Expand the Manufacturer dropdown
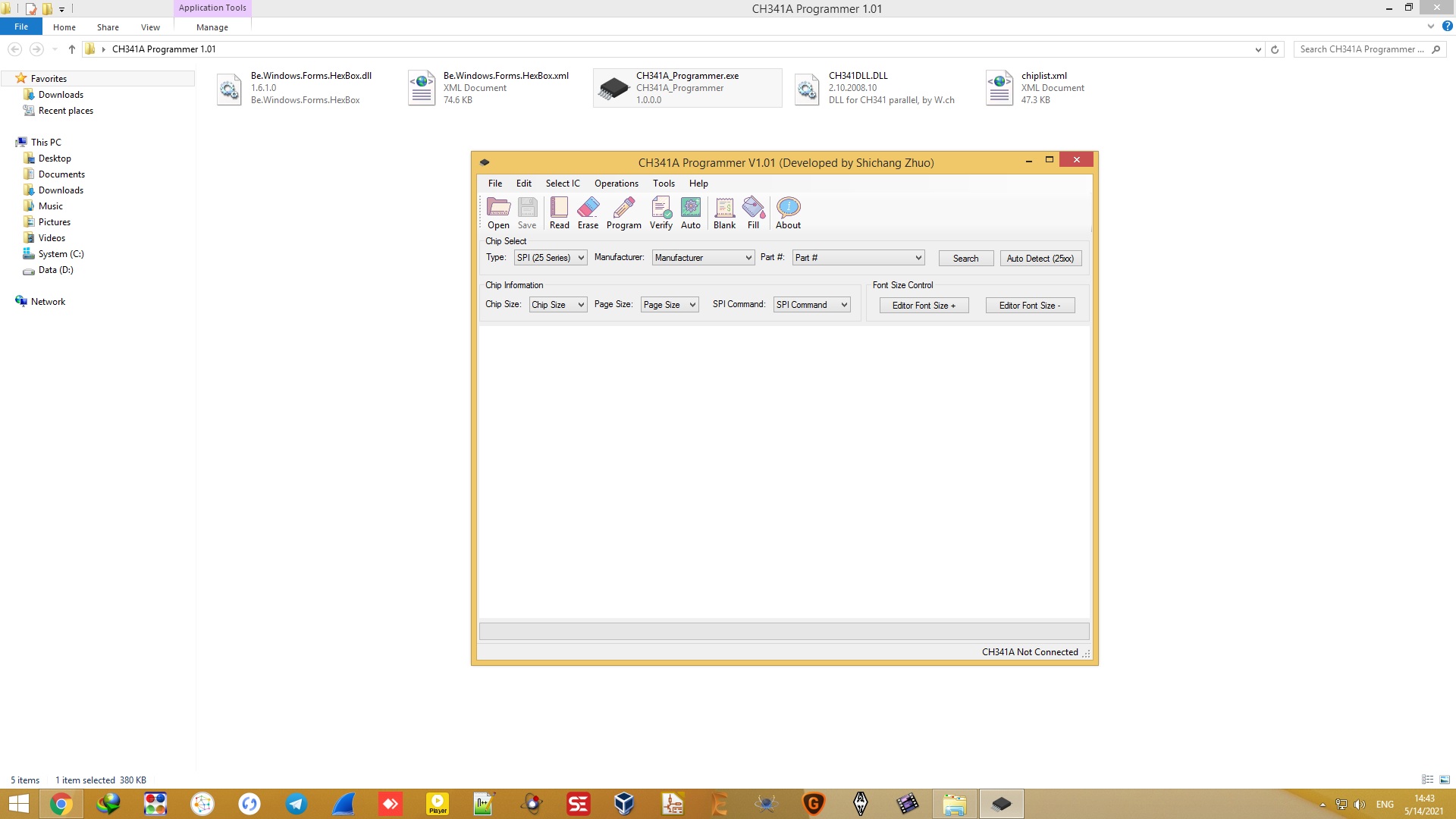 click(x=703, y=258)
